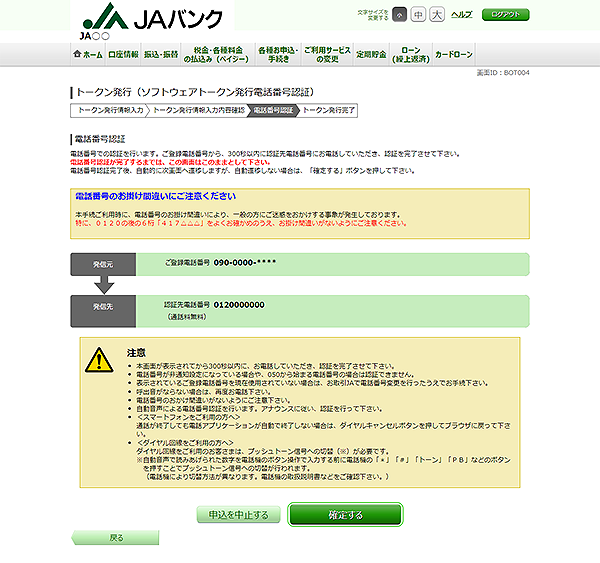
Task: Open ご利用サービスの変更 menu
Action: 326,54
